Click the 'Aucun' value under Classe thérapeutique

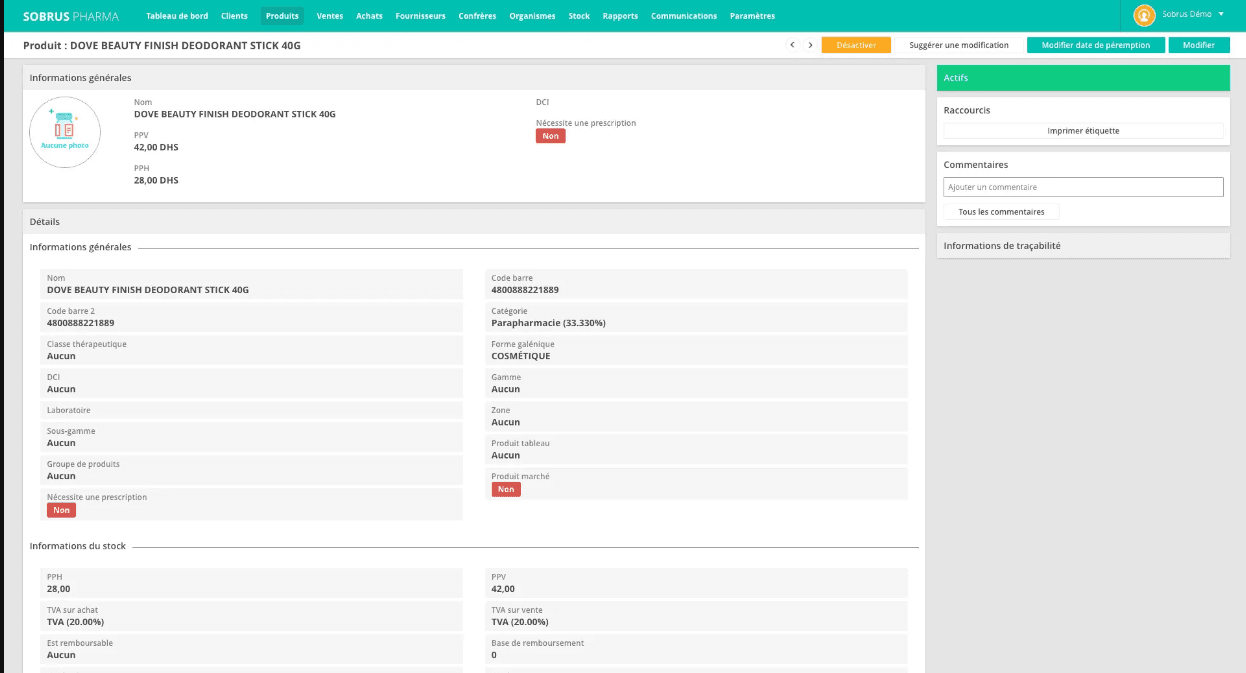click(61, 356)
